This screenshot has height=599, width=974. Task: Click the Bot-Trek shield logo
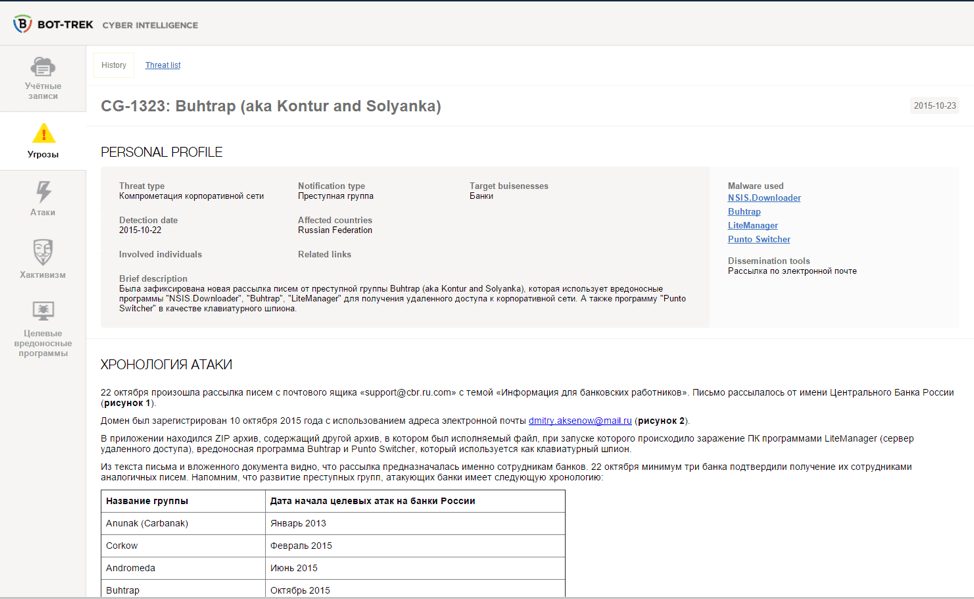click(x=22, y=24)
